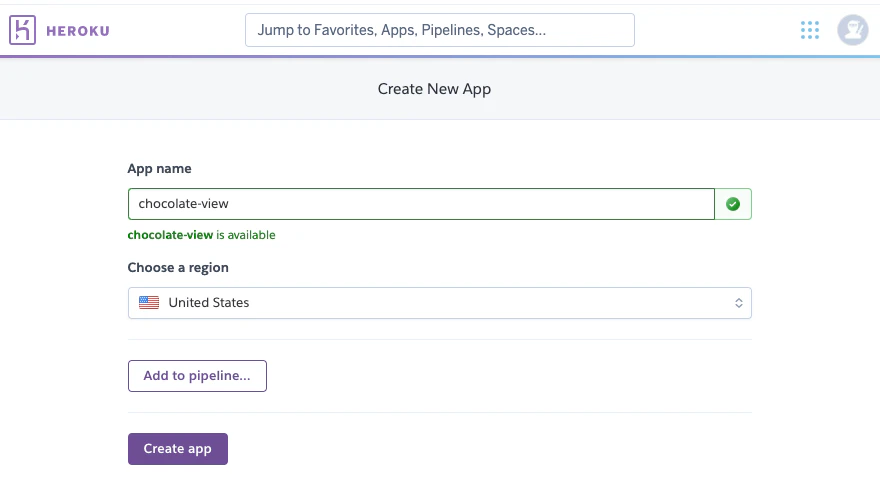Click the 'chocolate-view is available' message
Screen dimensions: 880x486
click(201, 235)
